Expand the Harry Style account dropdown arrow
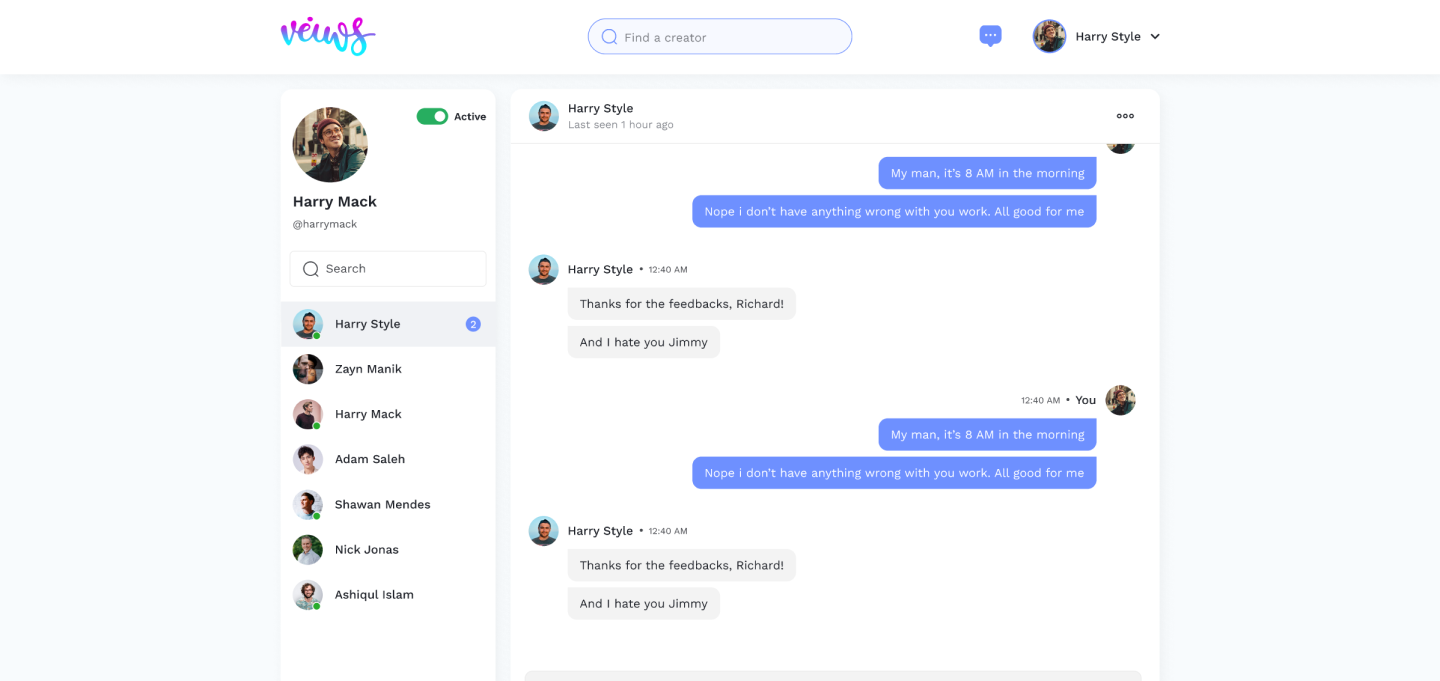Screen dimensions: 1440x681 point(1155,37)
